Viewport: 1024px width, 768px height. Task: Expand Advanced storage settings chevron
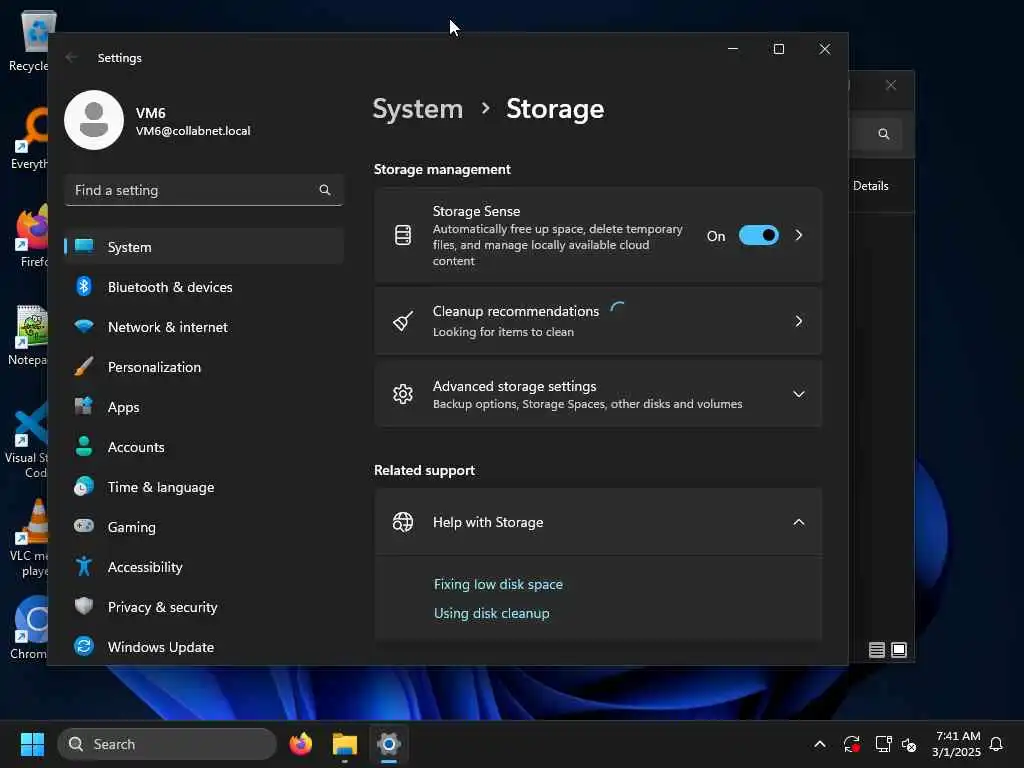point(799,394)
